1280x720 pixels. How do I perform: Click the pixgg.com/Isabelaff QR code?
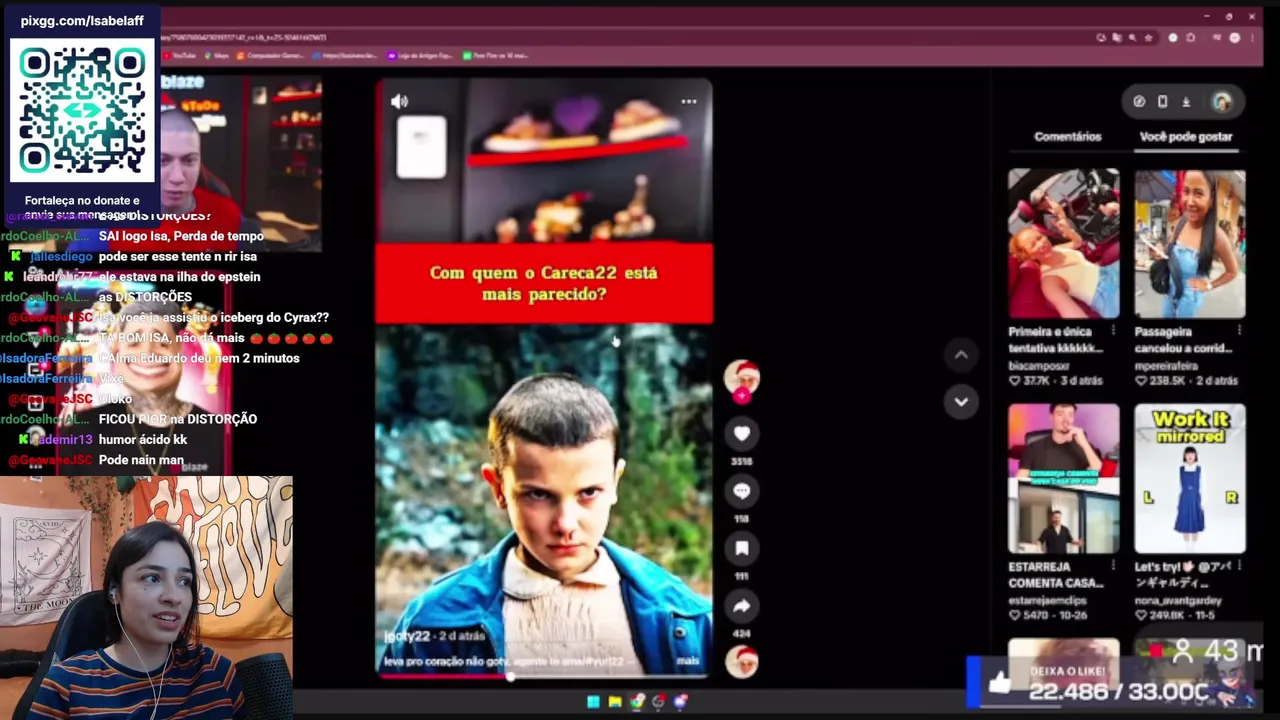pos(82,110)
